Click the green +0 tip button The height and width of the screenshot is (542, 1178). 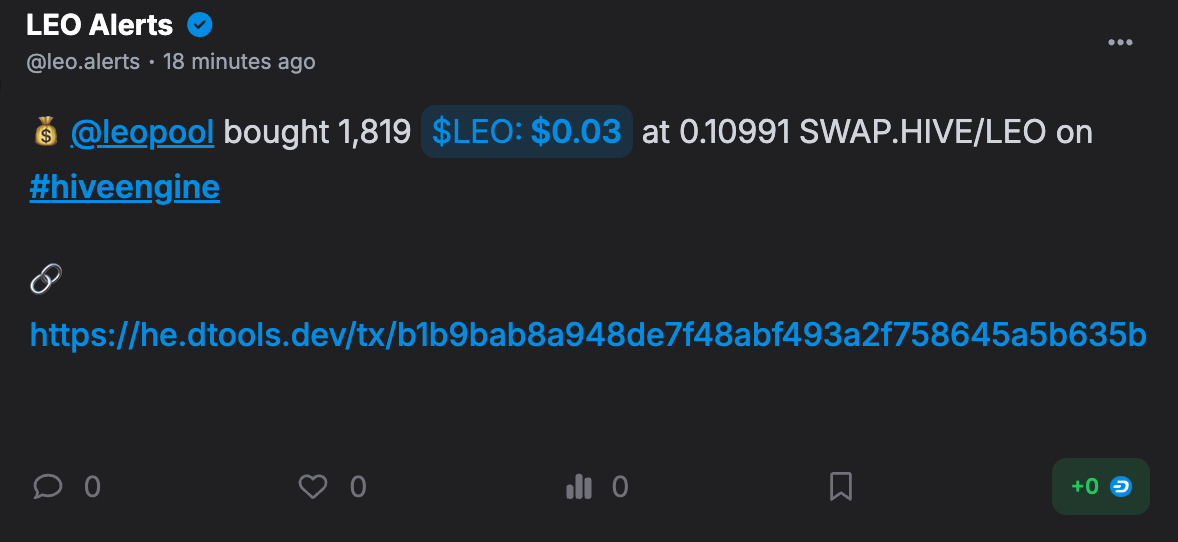click(1101, 486)
